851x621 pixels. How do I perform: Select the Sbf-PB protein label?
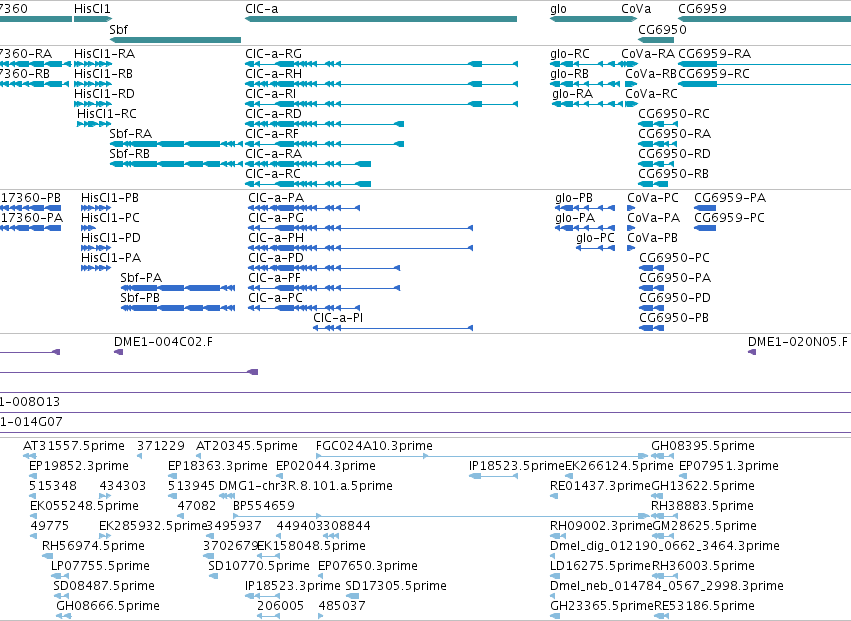point(139,297)
